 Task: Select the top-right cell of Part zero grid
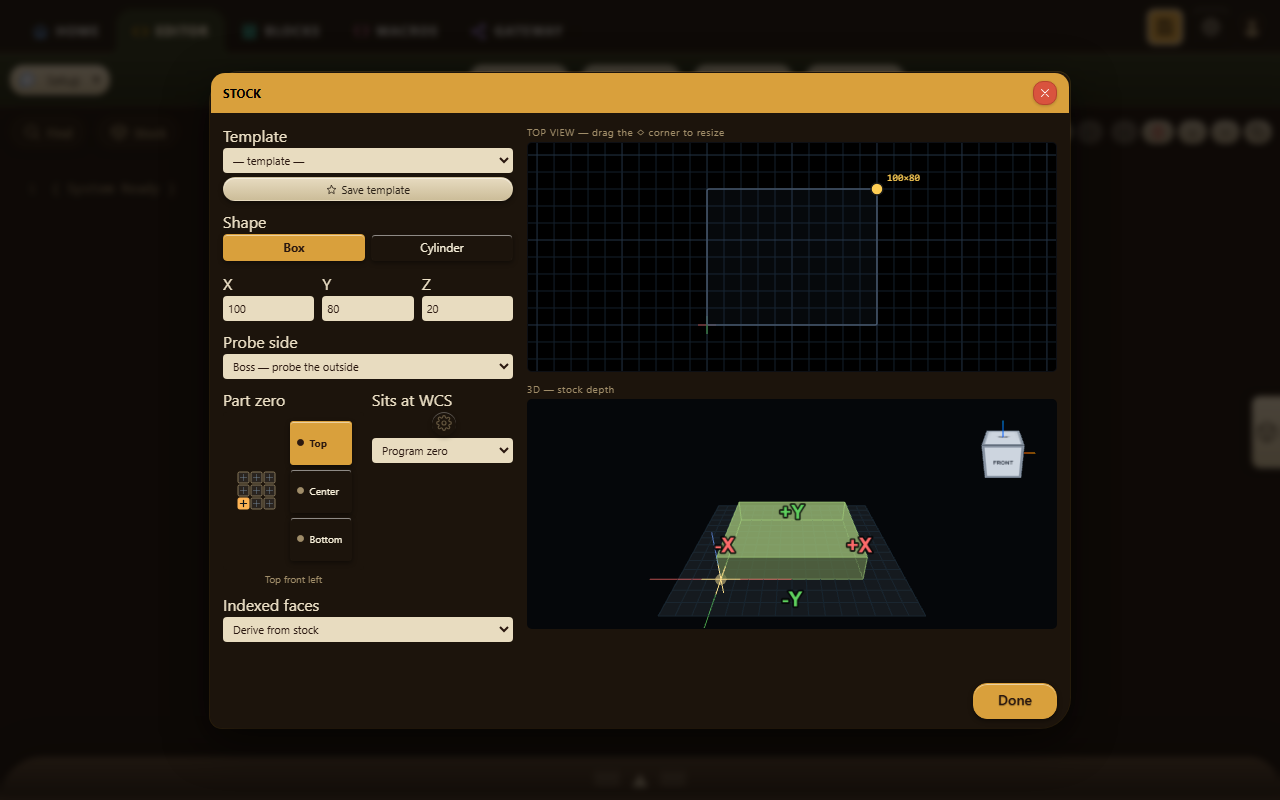coord(269,478)
